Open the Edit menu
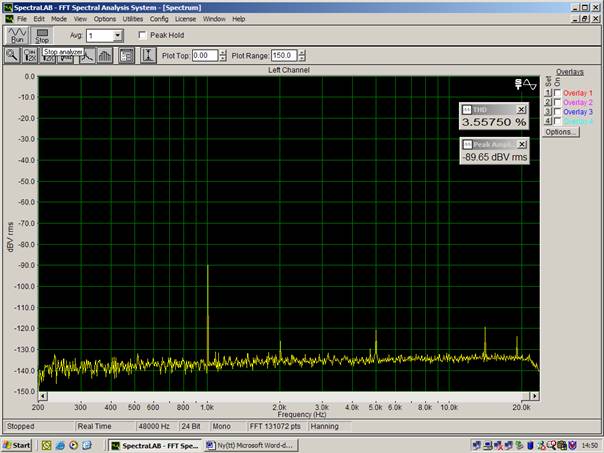Screen dimensions: 604x453 pos(39,19)
